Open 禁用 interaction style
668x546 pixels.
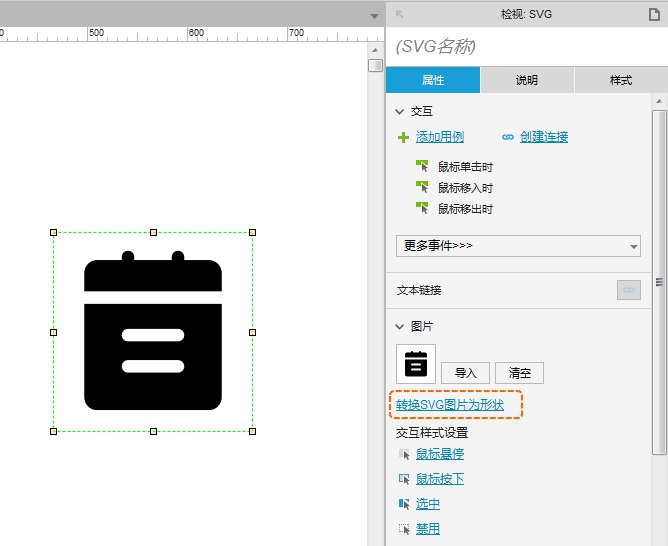pos(428,529)
